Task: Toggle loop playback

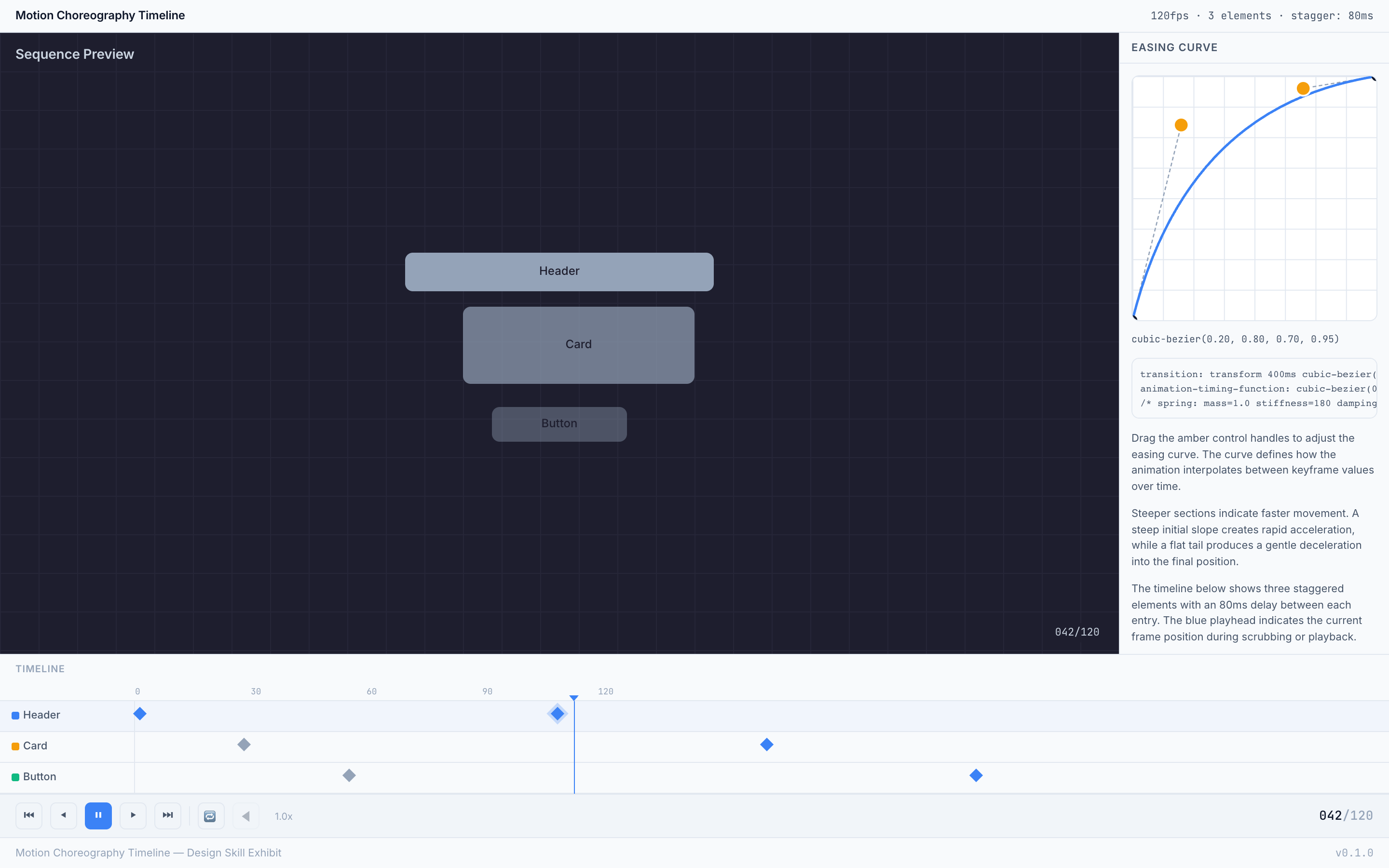Action: pyautogui.click(x=210, y=816)
